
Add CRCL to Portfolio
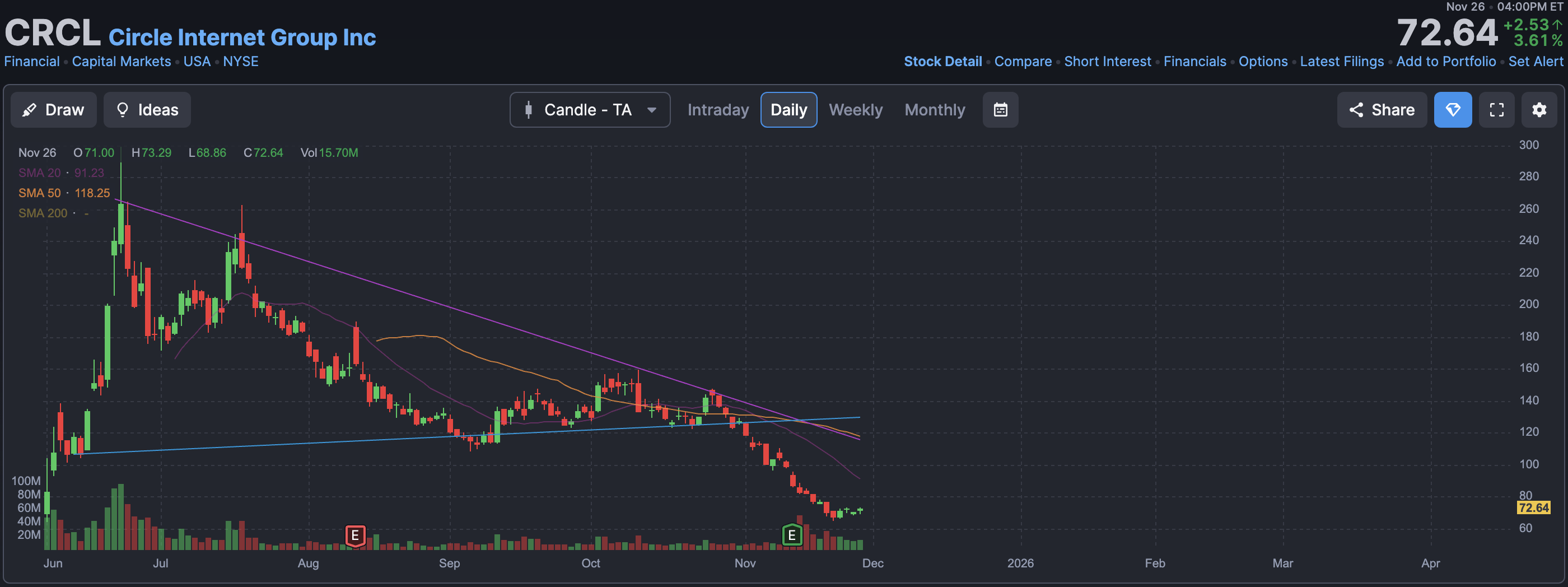pos(1446,62)
